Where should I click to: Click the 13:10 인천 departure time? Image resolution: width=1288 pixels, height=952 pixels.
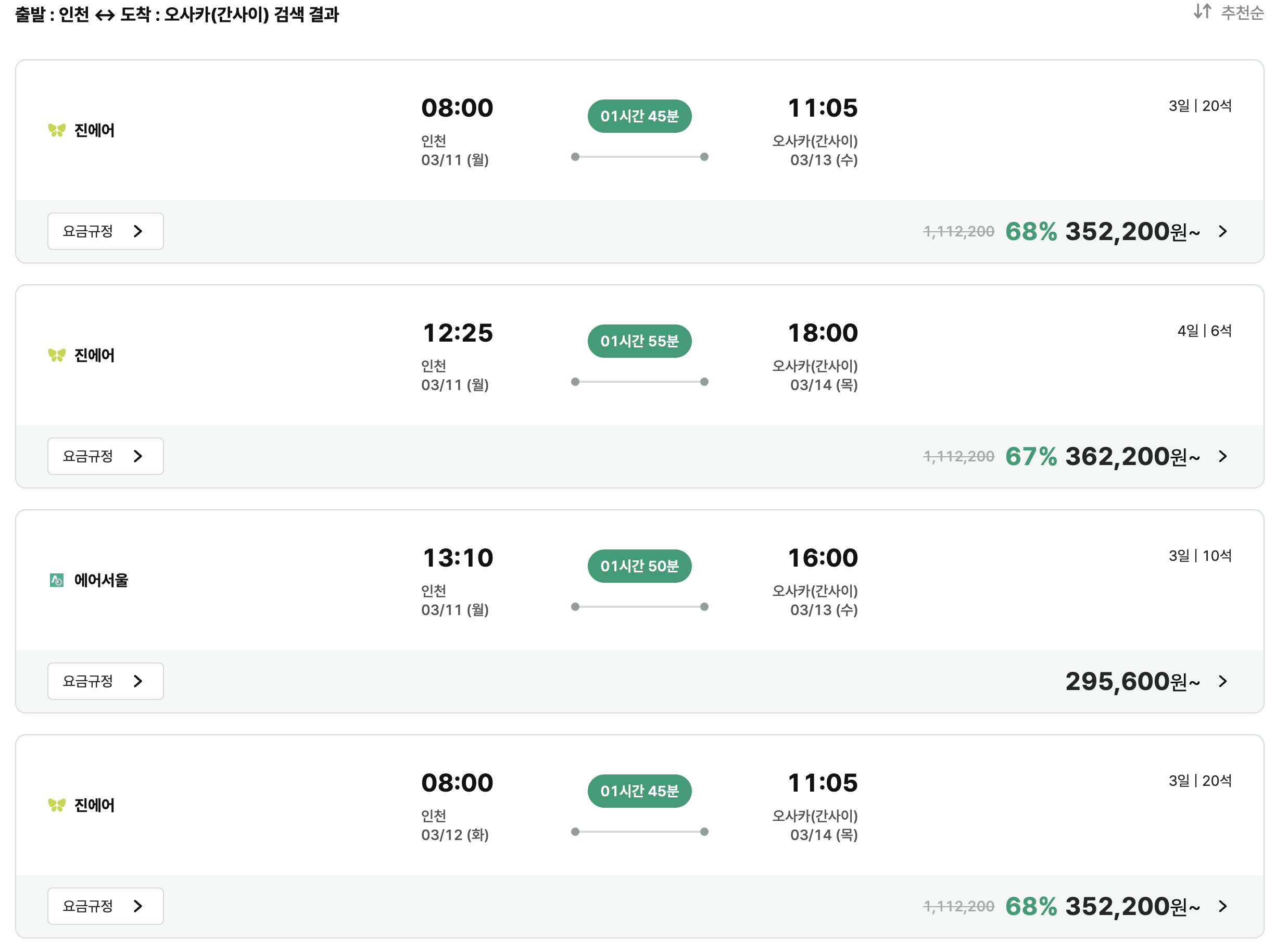pos(458,558)
